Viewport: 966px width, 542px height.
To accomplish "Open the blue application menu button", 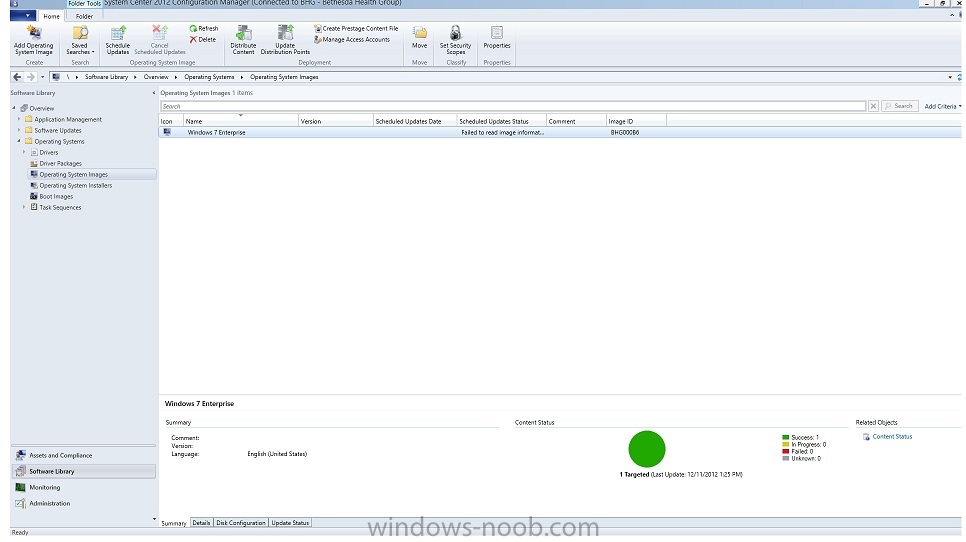I will tap(23, 15).
